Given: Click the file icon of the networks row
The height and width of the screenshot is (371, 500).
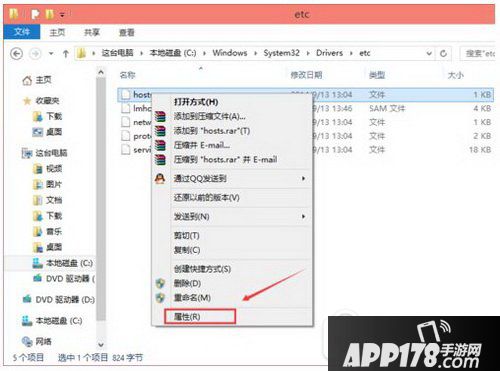Looking at the screenshot, I should [x=126, y=122].
